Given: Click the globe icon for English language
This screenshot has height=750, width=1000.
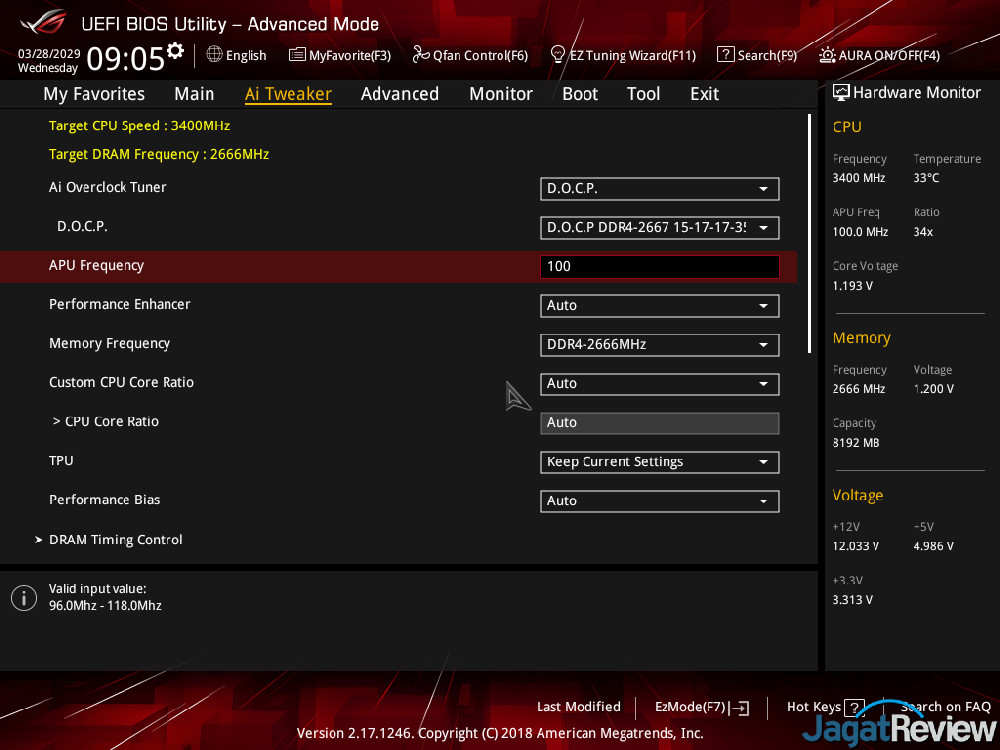Looking at the screenshot, I should point(214,55).
